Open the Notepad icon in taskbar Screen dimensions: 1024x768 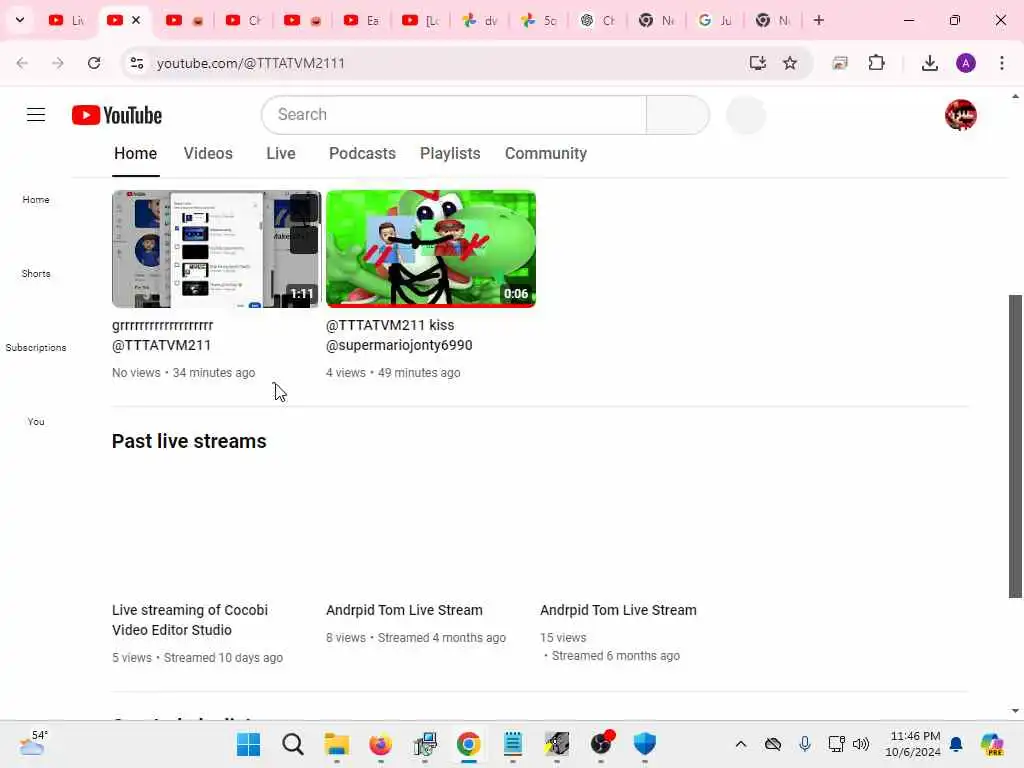513,744
